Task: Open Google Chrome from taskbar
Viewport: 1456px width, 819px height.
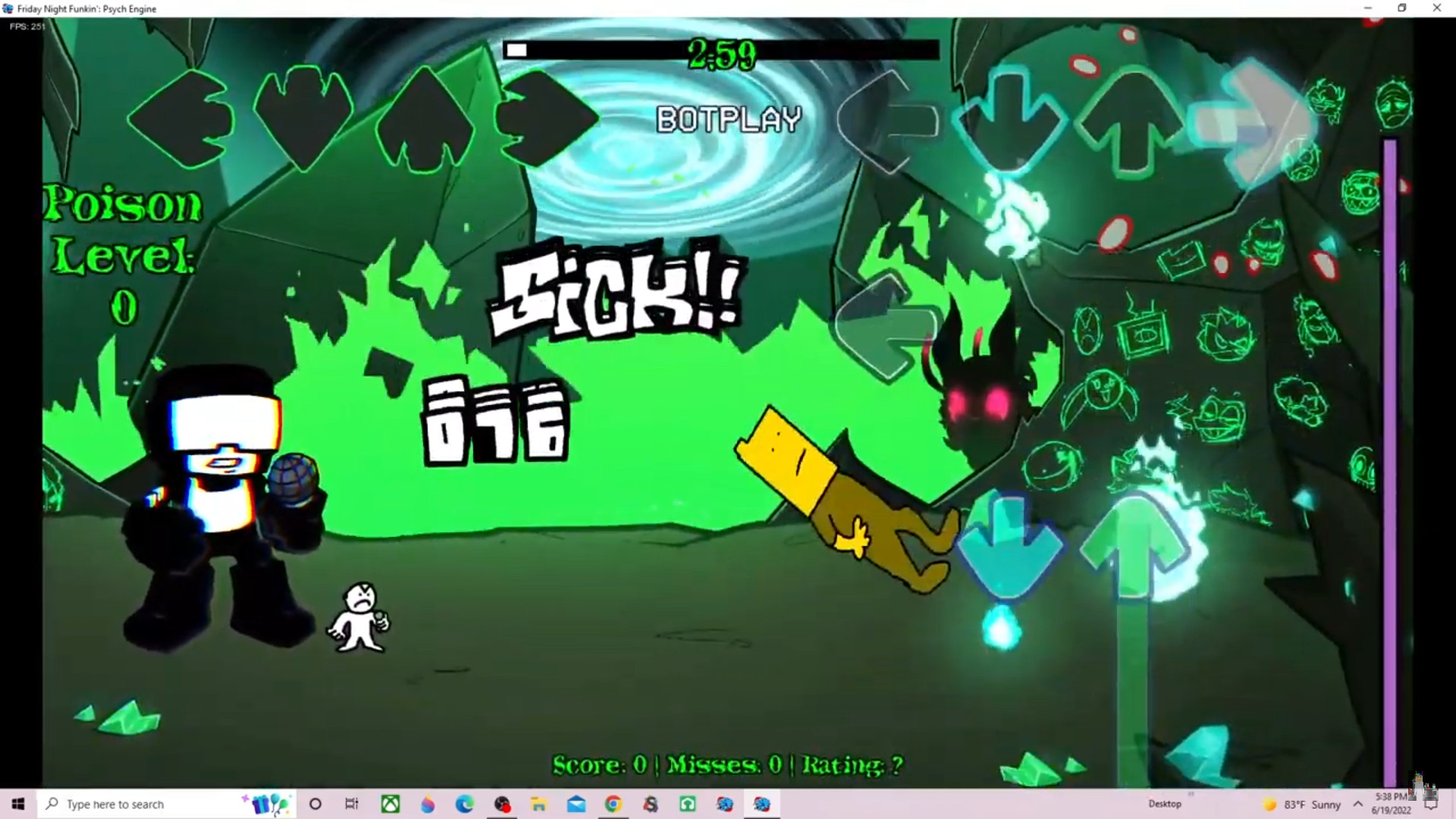Action: 613,804
